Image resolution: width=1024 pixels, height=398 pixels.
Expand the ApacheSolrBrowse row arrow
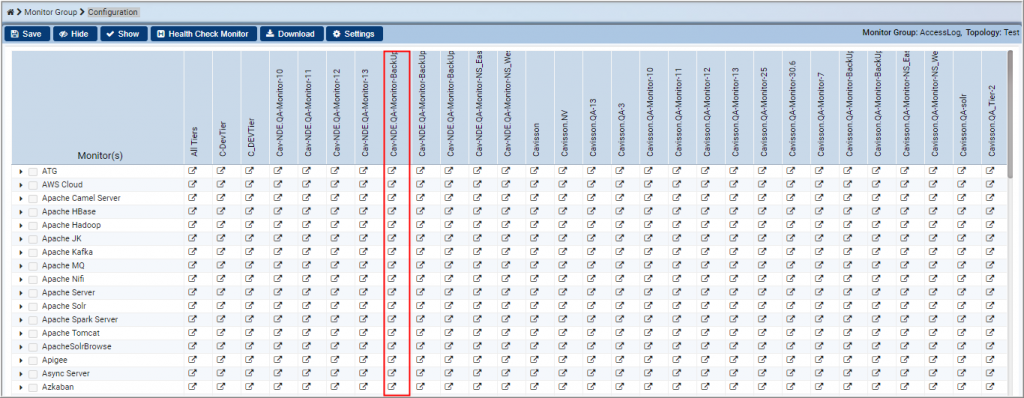click(x=21, y=347)
